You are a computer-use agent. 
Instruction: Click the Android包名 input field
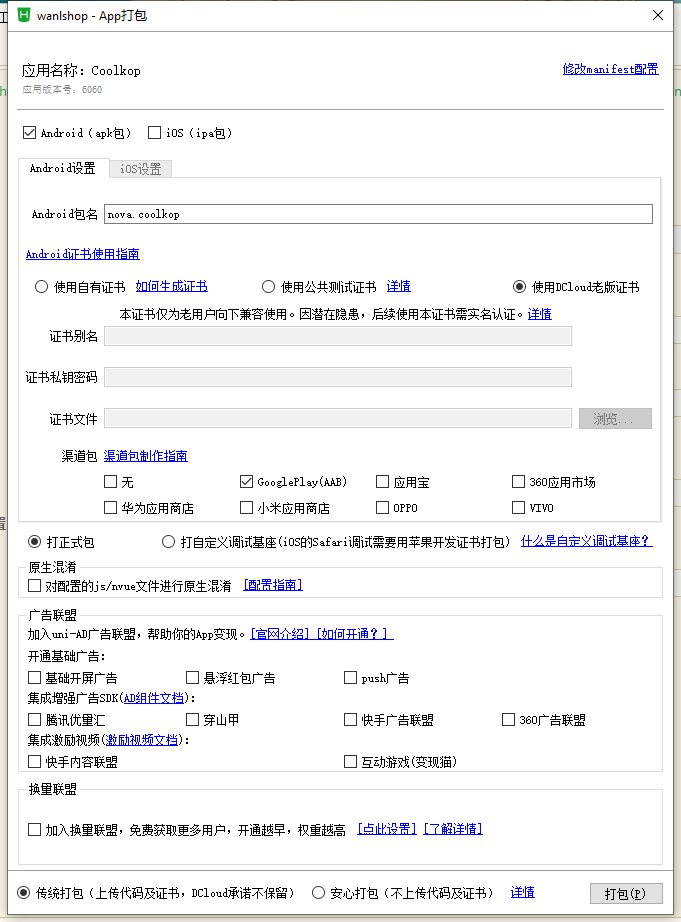378,214
